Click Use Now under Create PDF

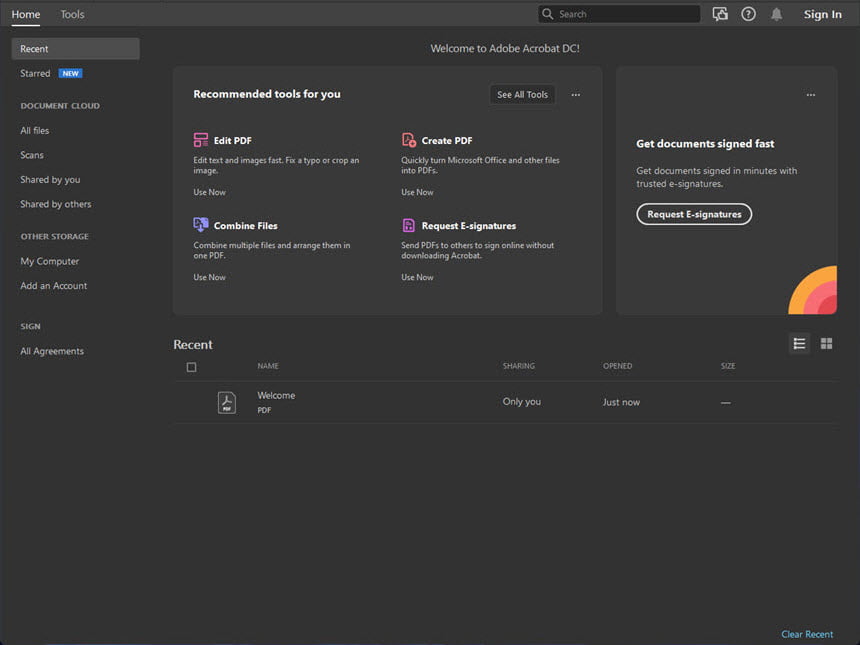click(x=417, y=192)
